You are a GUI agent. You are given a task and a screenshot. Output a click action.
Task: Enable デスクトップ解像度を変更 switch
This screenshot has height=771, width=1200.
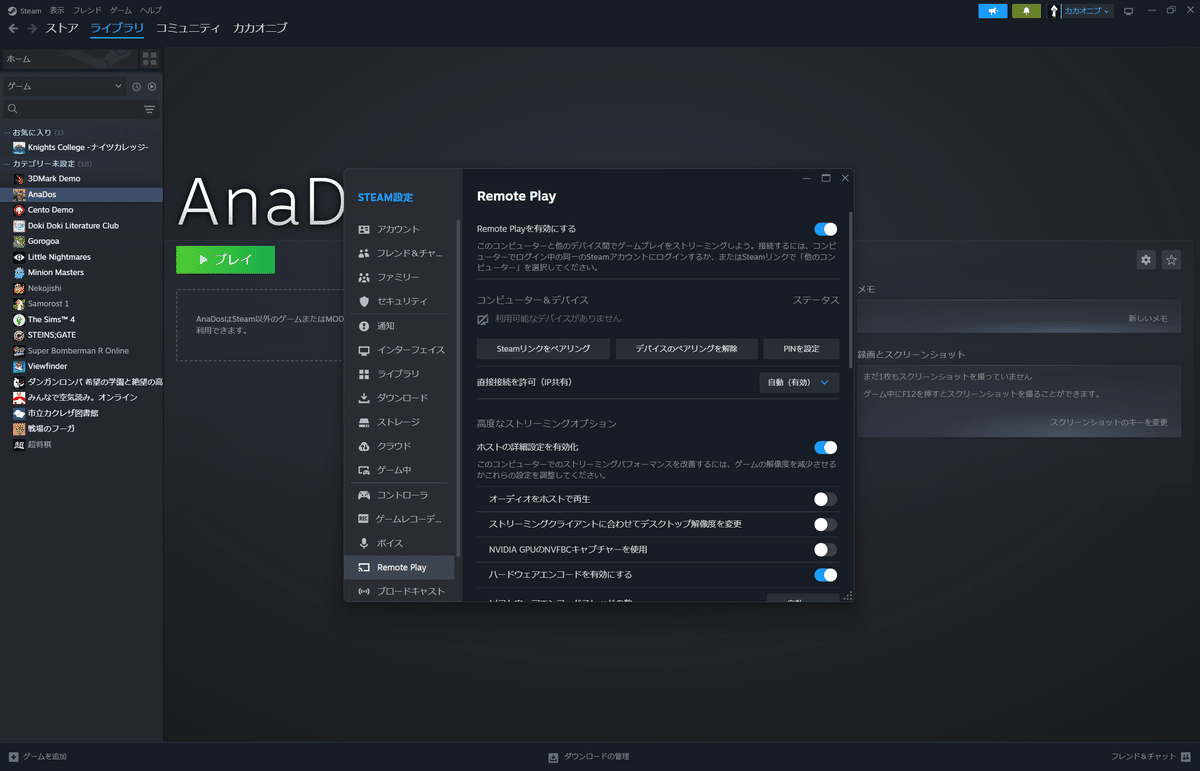tap(825, 524)
